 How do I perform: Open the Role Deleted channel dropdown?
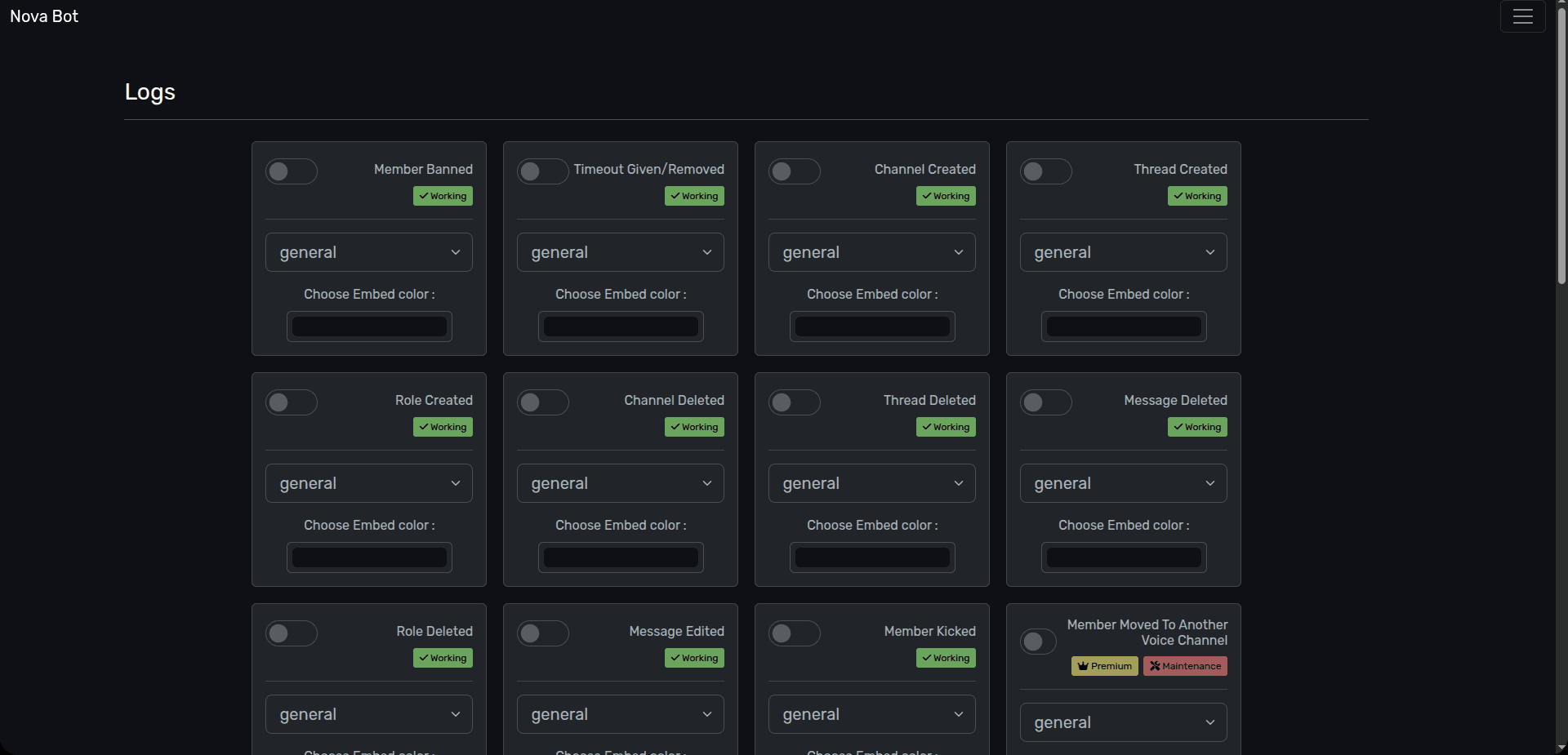tap(368, 714)
